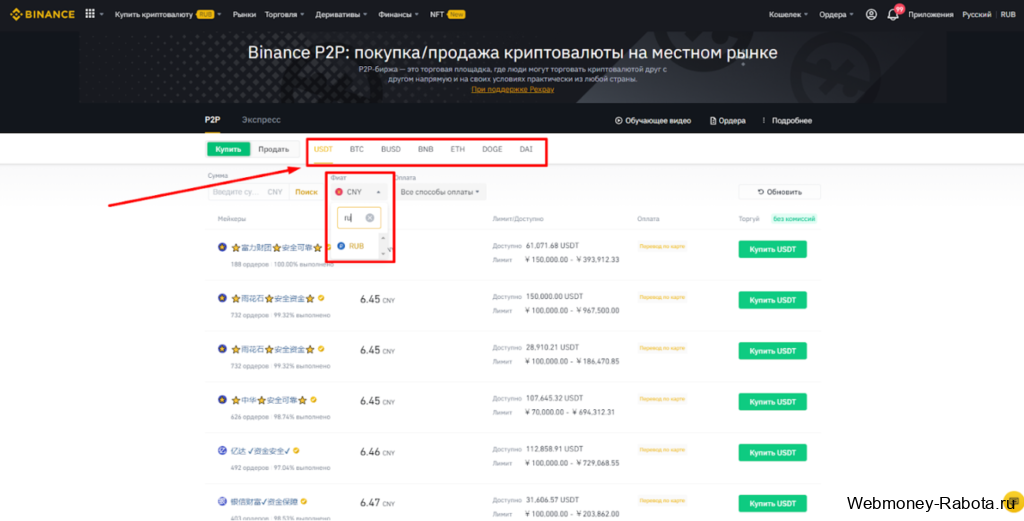Open the apps grid icon menu
The width and height of the screenshot is (1024, 521).
90,14
